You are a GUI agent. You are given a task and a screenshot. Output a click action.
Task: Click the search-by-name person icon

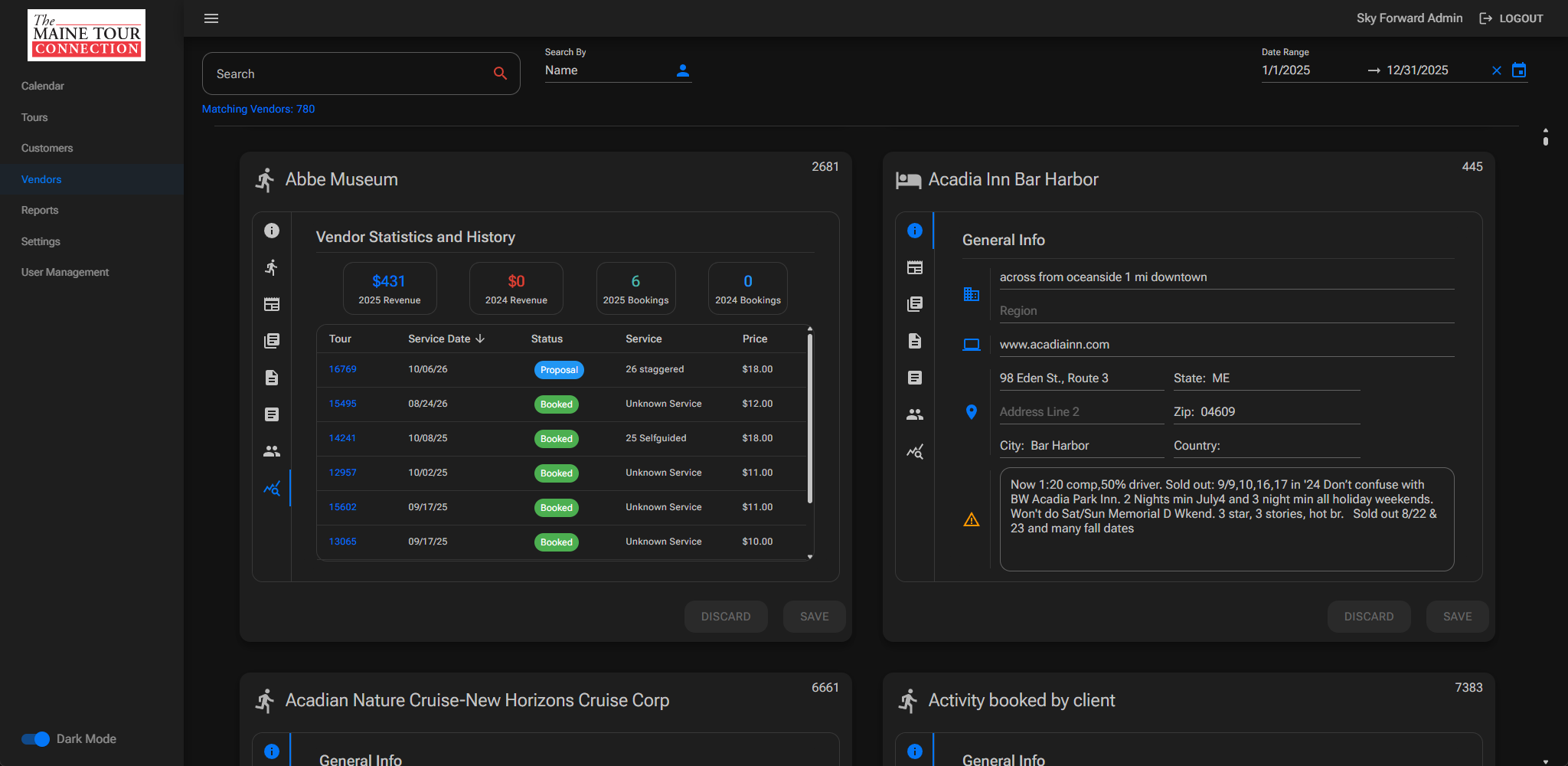(x=682, y=70)
